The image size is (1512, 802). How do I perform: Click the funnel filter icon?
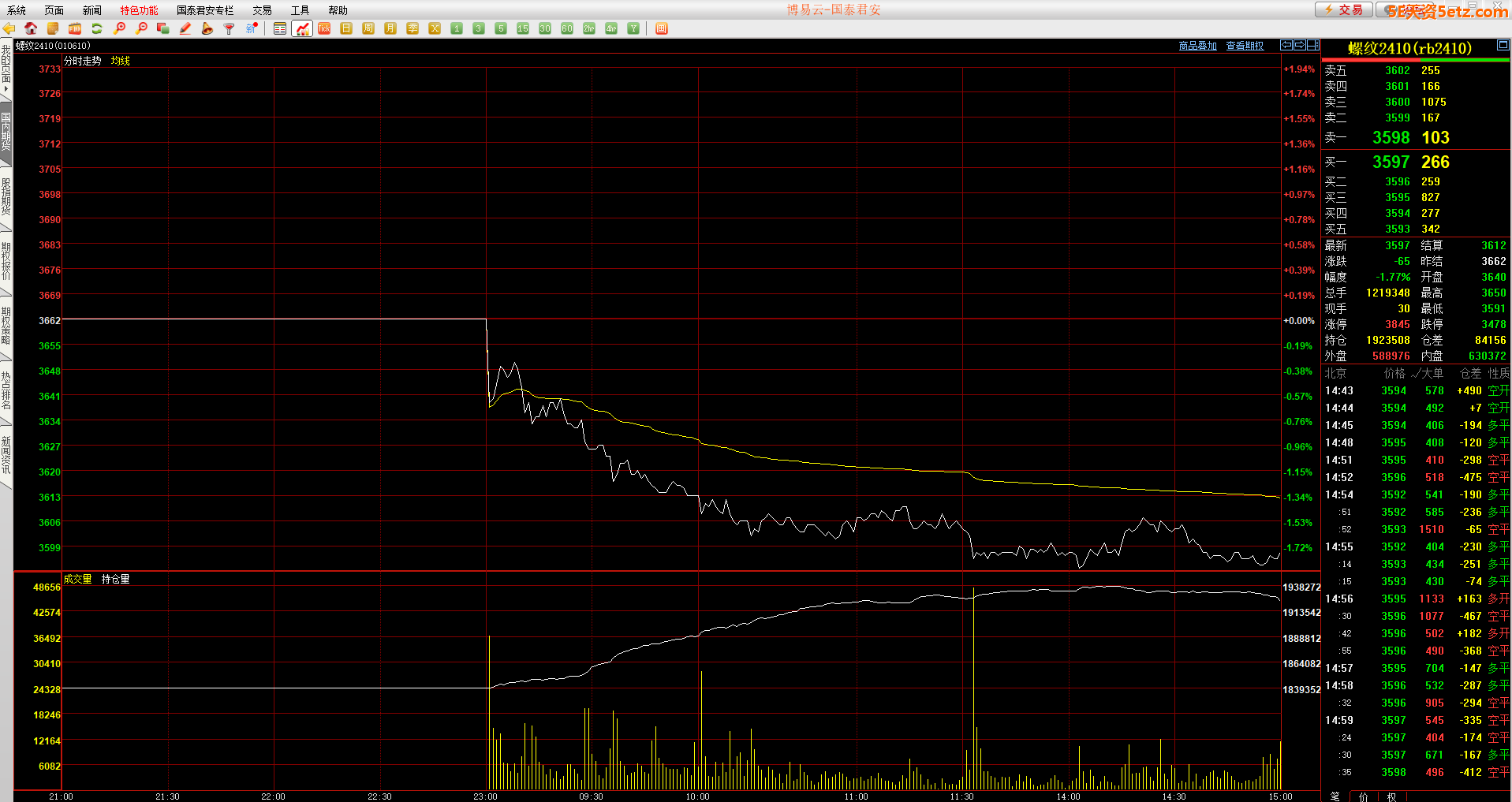point(230,28)
